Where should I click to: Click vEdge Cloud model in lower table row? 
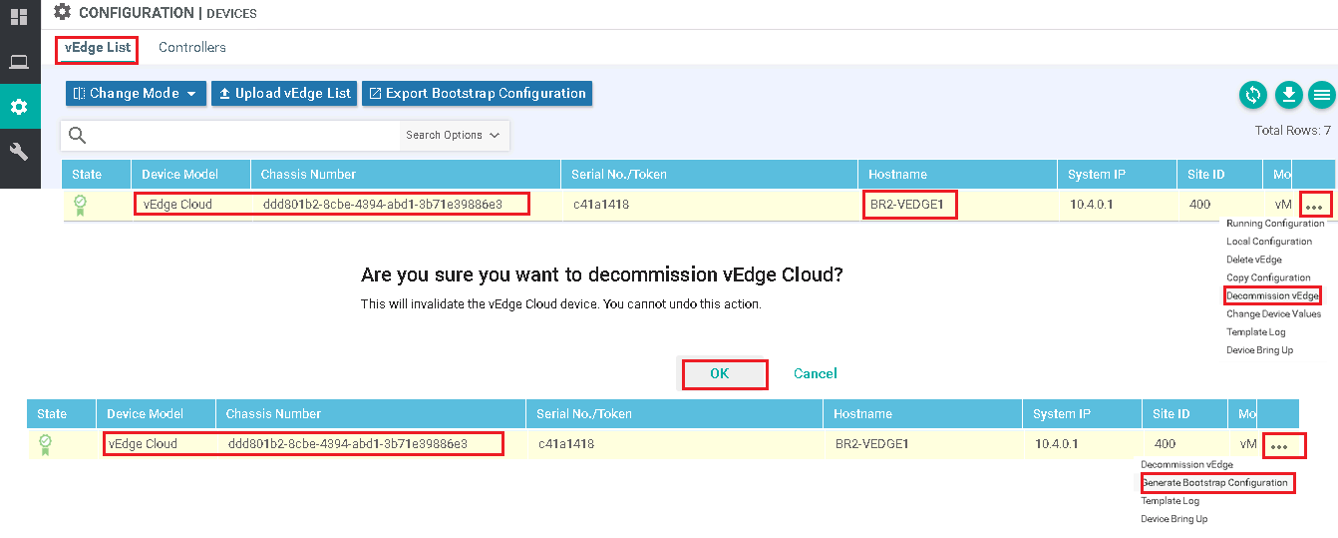point(143,444)
